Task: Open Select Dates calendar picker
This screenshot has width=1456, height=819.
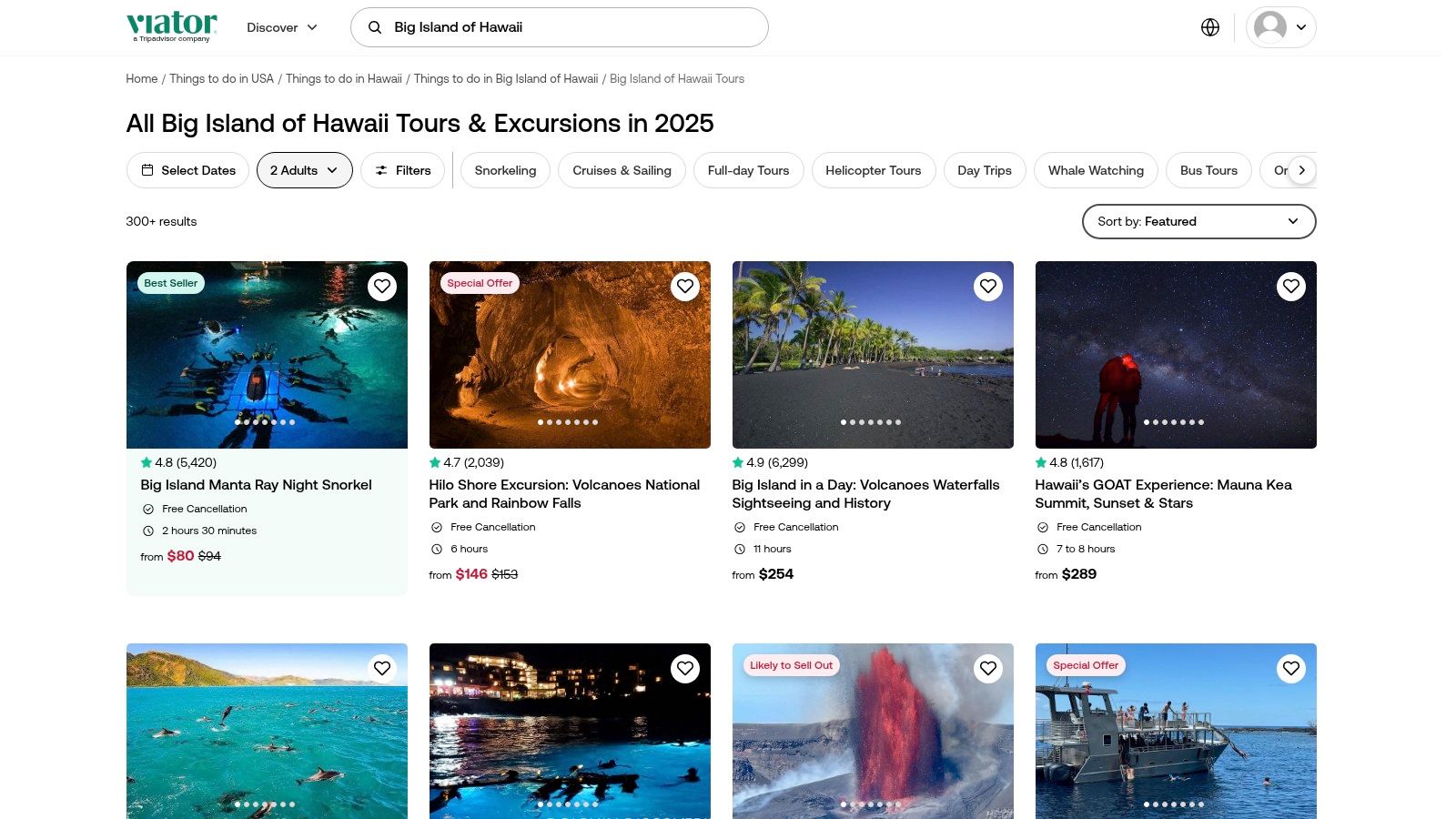Action: (x=187, y=170)
